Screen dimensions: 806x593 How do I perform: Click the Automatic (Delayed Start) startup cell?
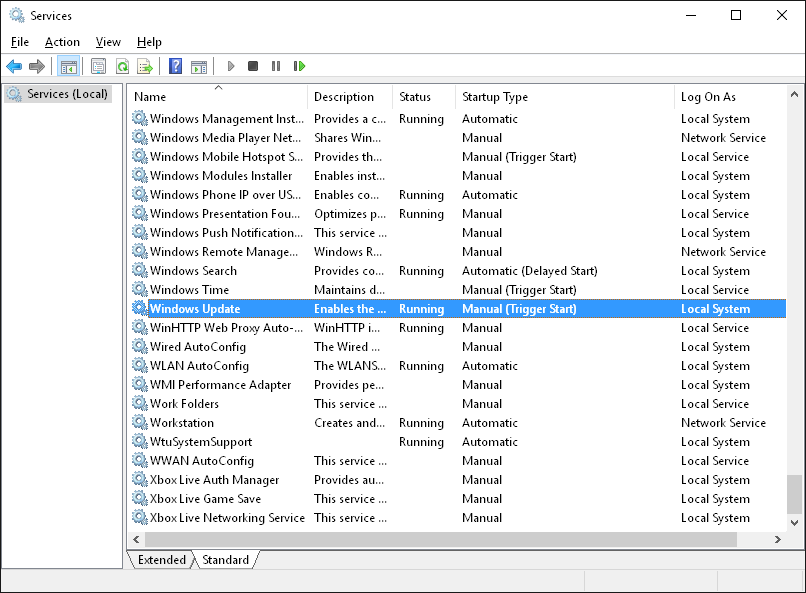point(529,271)
